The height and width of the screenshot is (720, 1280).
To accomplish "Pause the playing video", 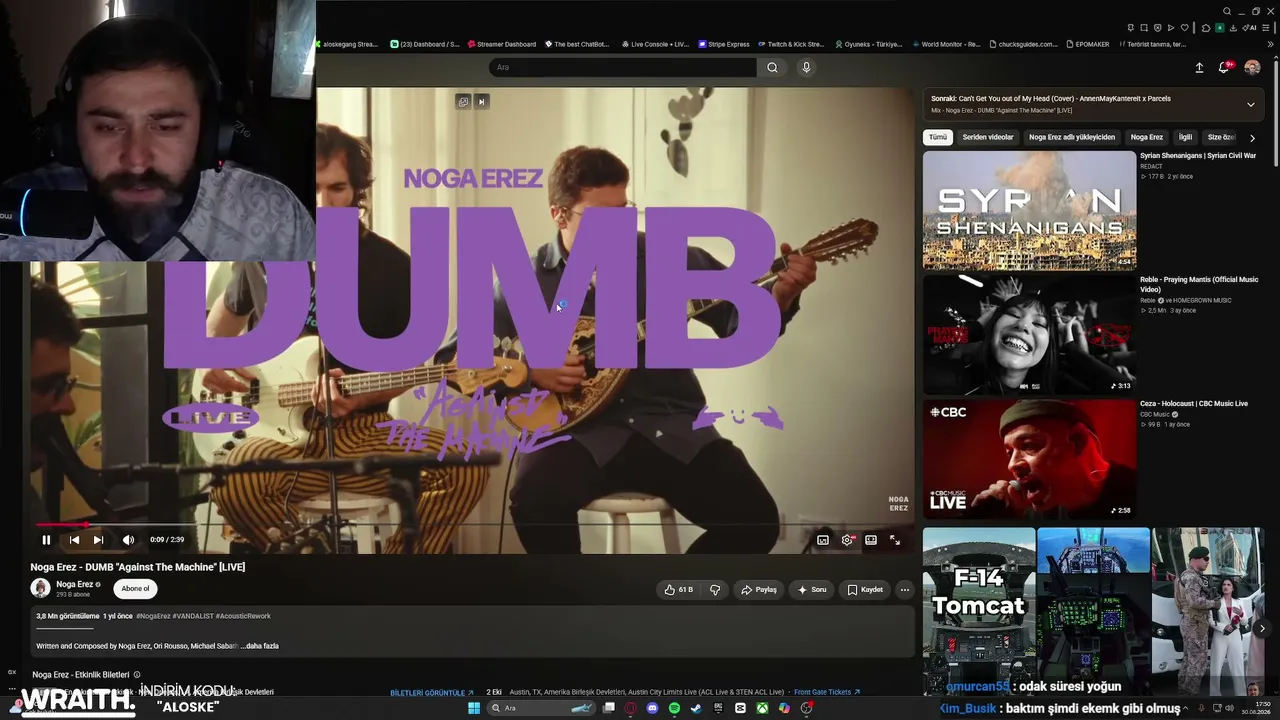I will click(46, 540).
